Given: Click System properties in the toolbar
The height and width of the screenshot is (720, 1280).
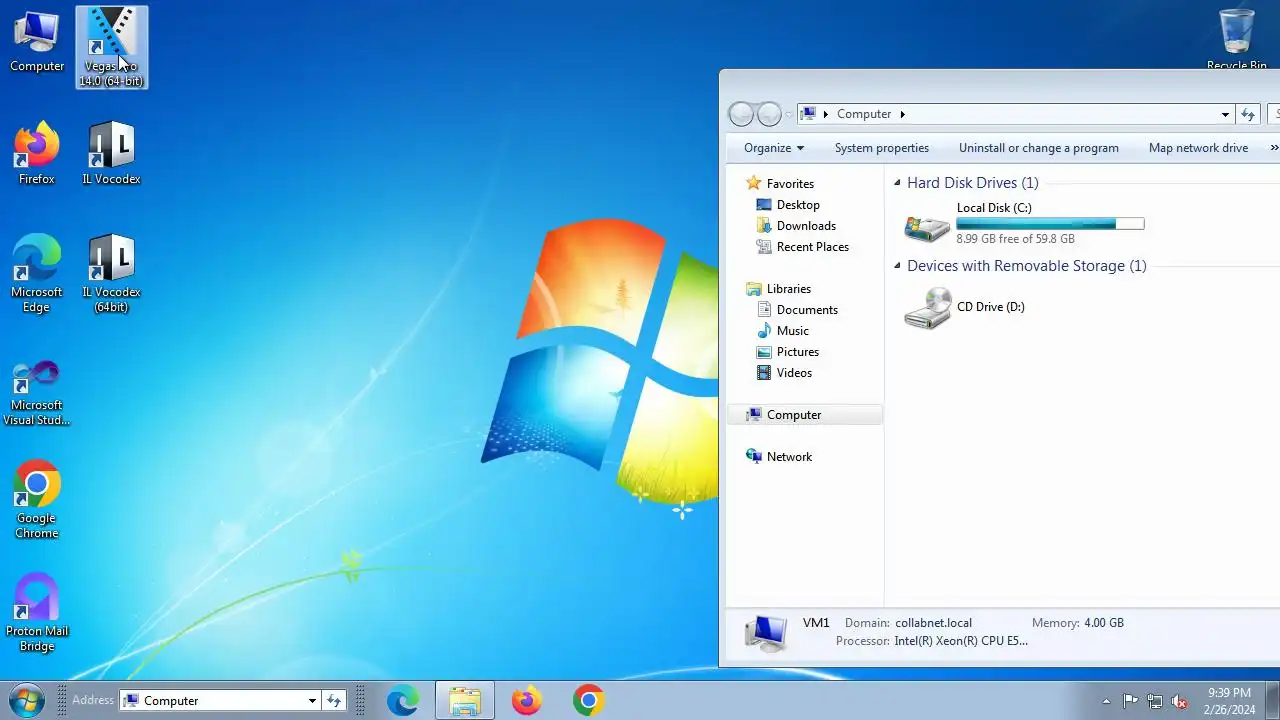Looking at the screenshot, I should (882, 148).
